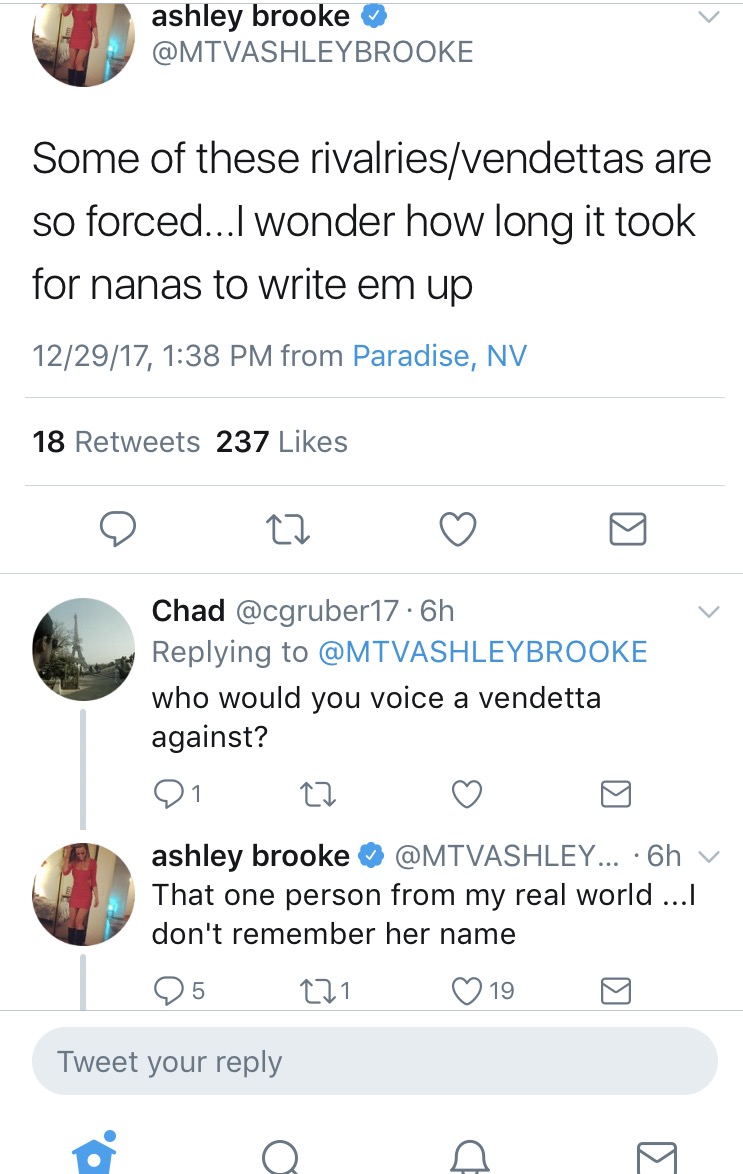The image size is (743, 1174).
Task: Retweet ashley brooke's real world reply
Action: [x=318, y=991]
